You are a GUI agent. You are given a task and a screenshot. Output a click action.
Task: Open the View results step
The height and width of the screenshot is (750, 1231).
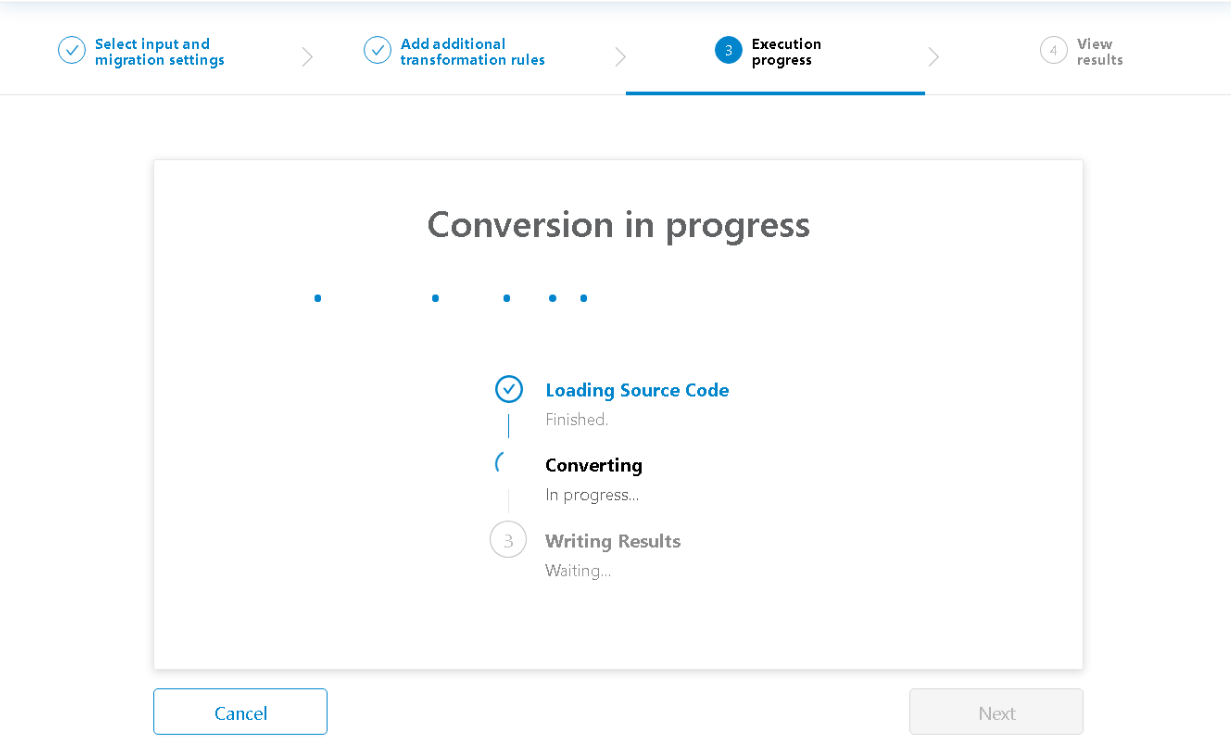[x=1099, y=52]
